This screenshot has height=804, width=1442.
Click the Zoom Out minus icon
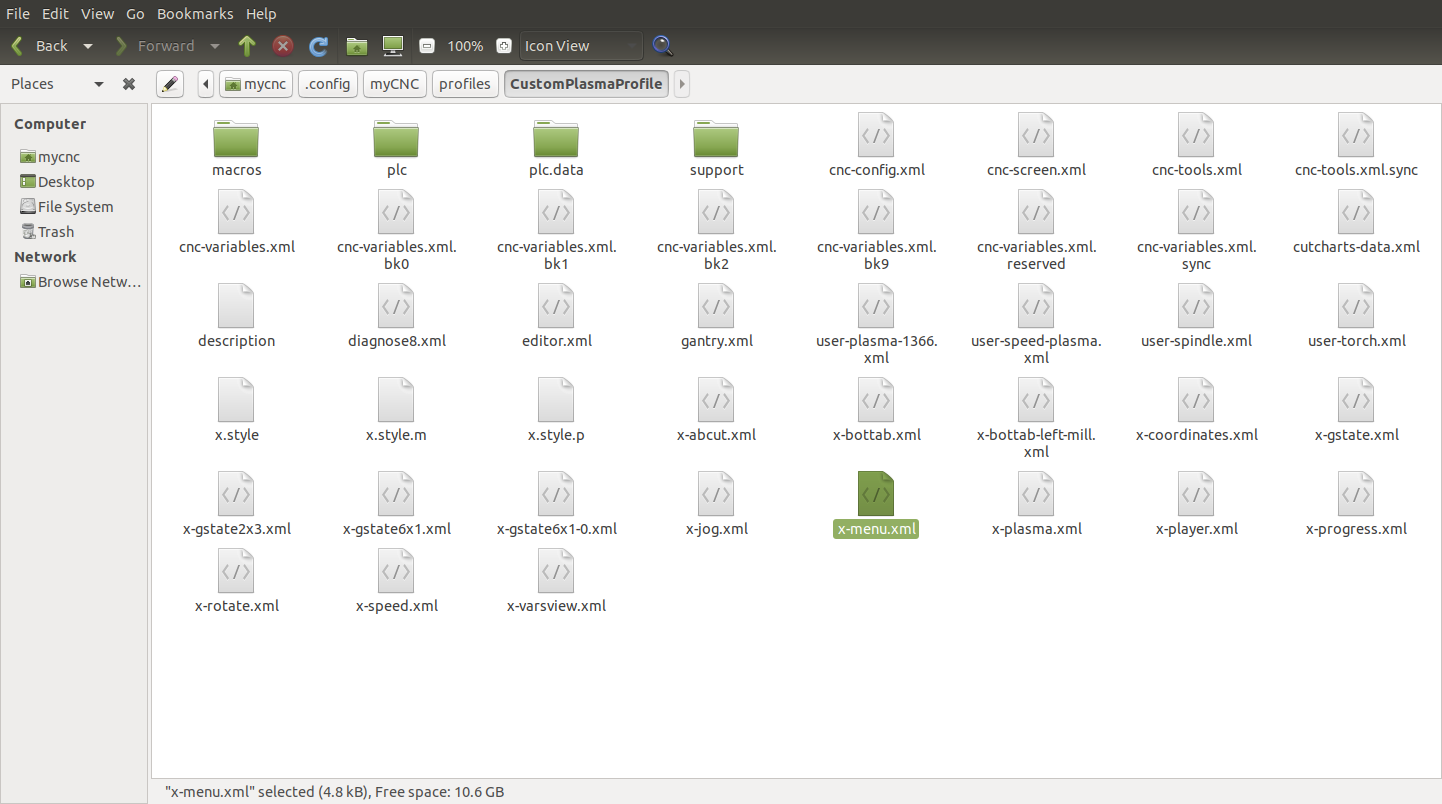[x=427, y=46]
